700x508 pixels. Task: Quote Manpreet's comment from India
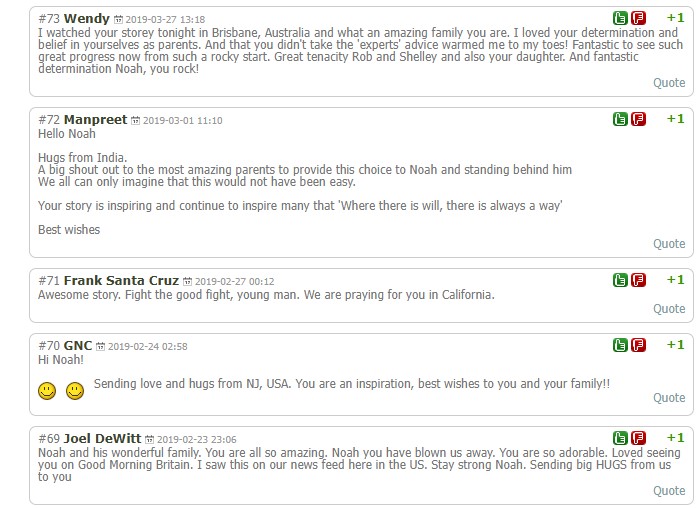[669, 244]
